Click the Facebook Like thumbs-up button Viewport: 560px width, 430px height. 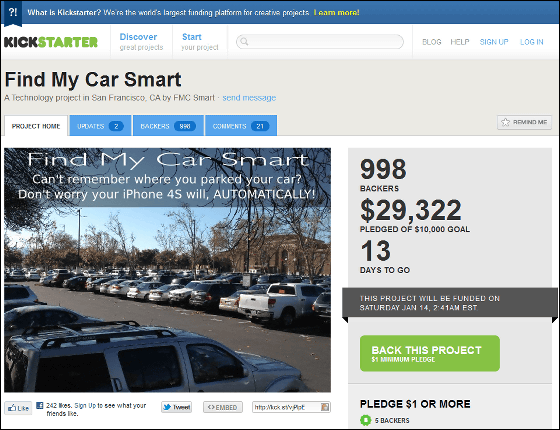click(x=18, y=408)
